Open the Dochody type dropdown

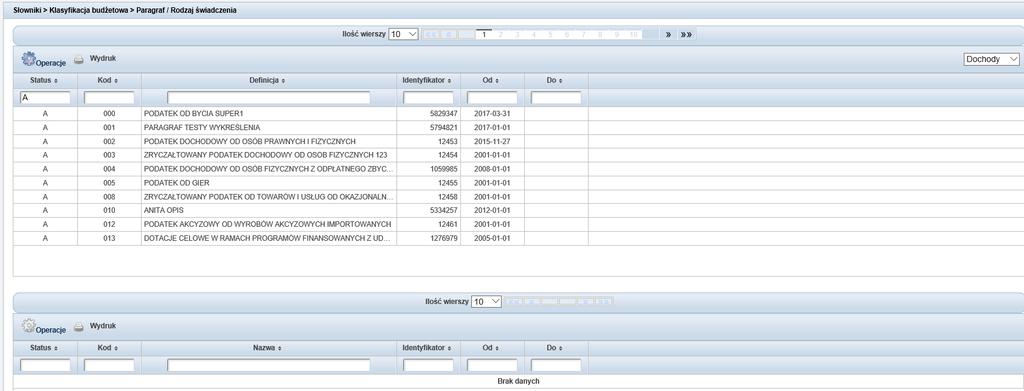[991, 59]
